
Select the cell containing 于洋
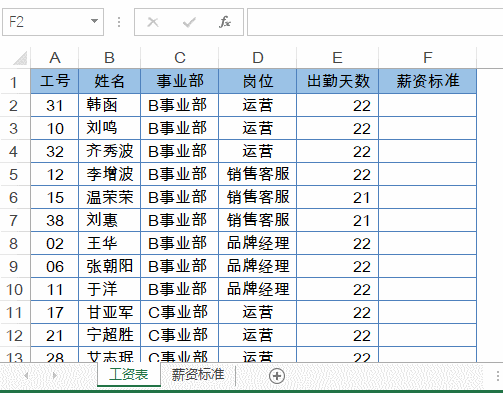tap(110, 289)
